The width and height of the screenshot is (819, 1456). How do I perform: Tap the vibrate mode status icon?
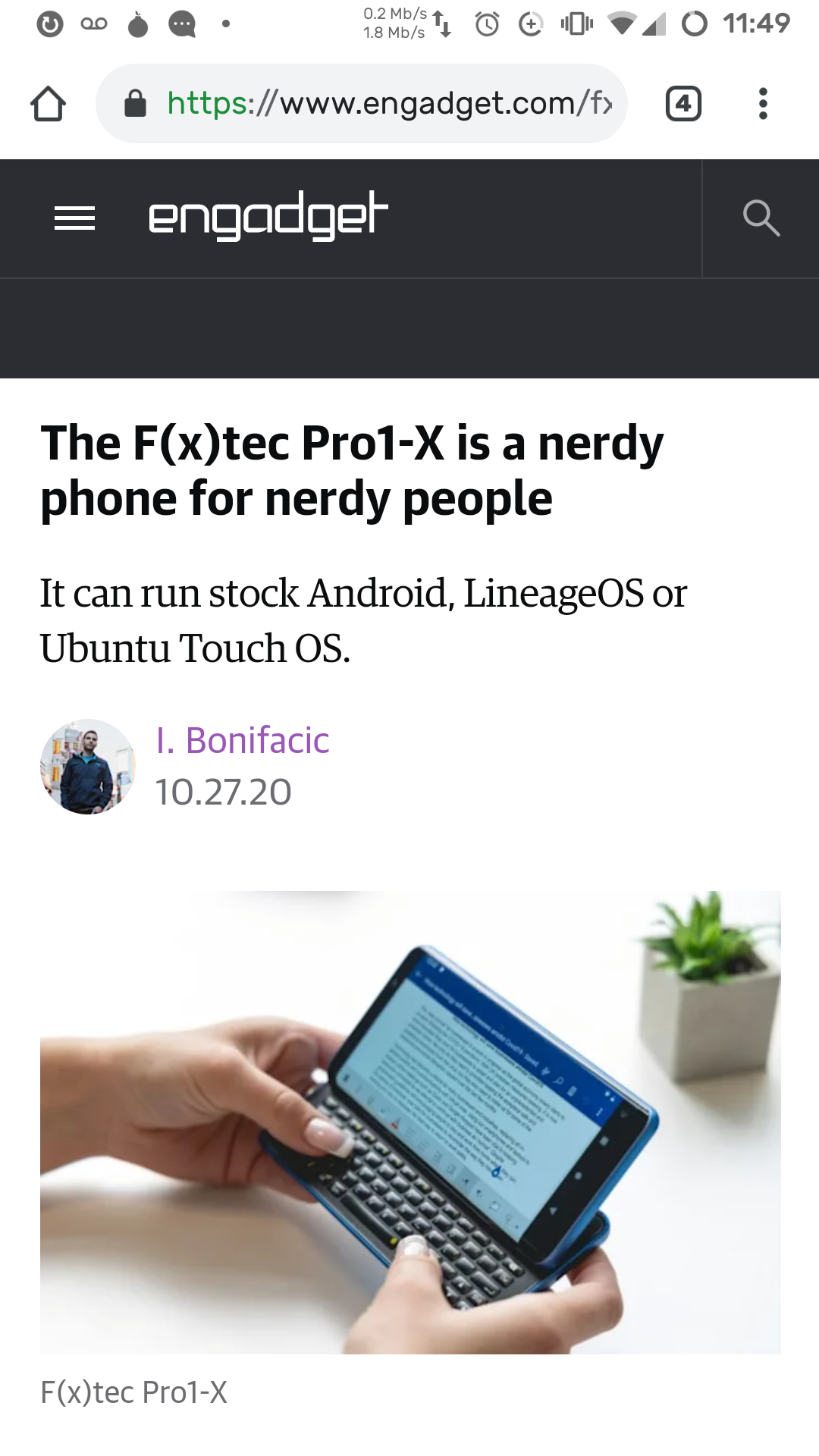coord(576,24)
